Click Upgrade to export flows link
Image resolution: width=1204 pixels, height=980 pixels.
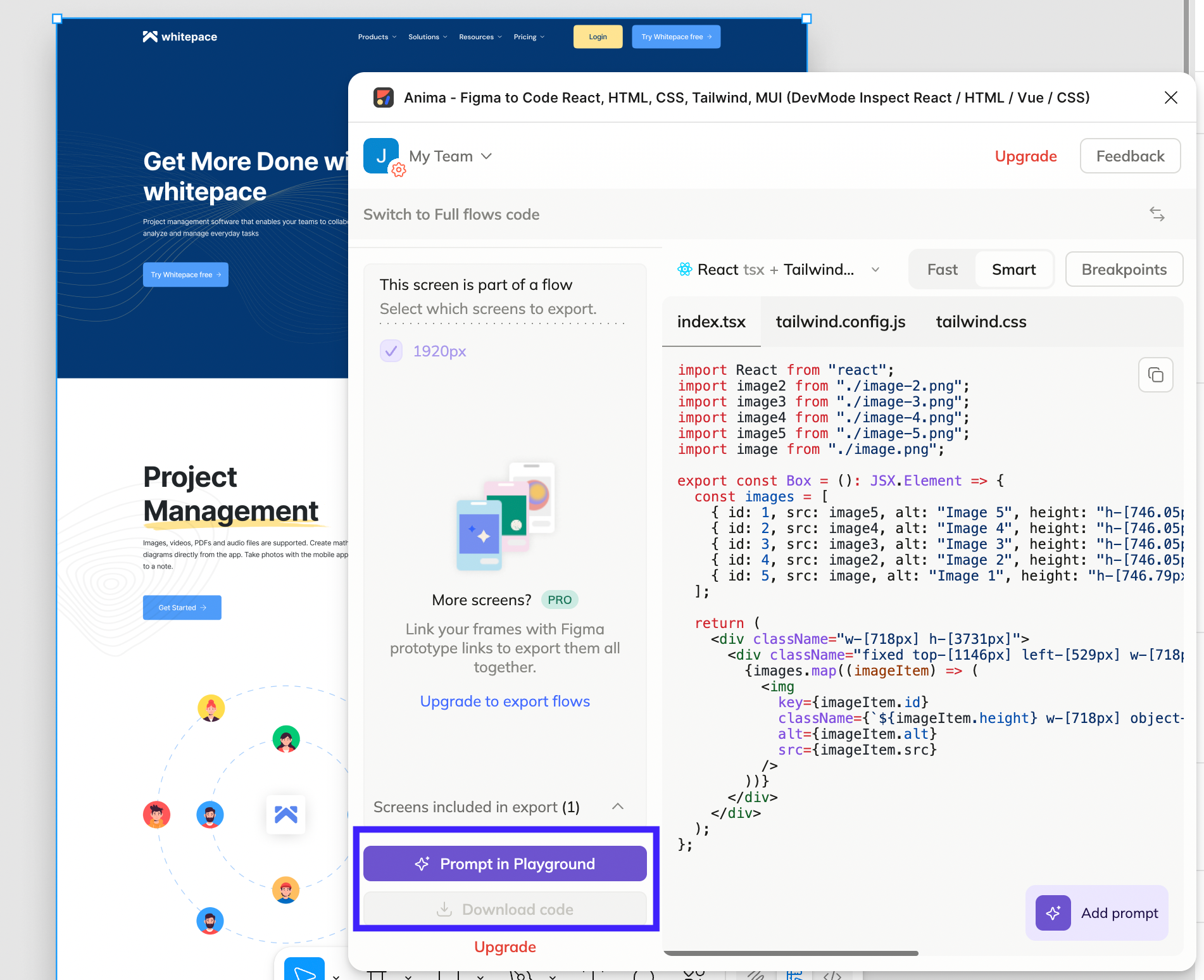(505, 701)
